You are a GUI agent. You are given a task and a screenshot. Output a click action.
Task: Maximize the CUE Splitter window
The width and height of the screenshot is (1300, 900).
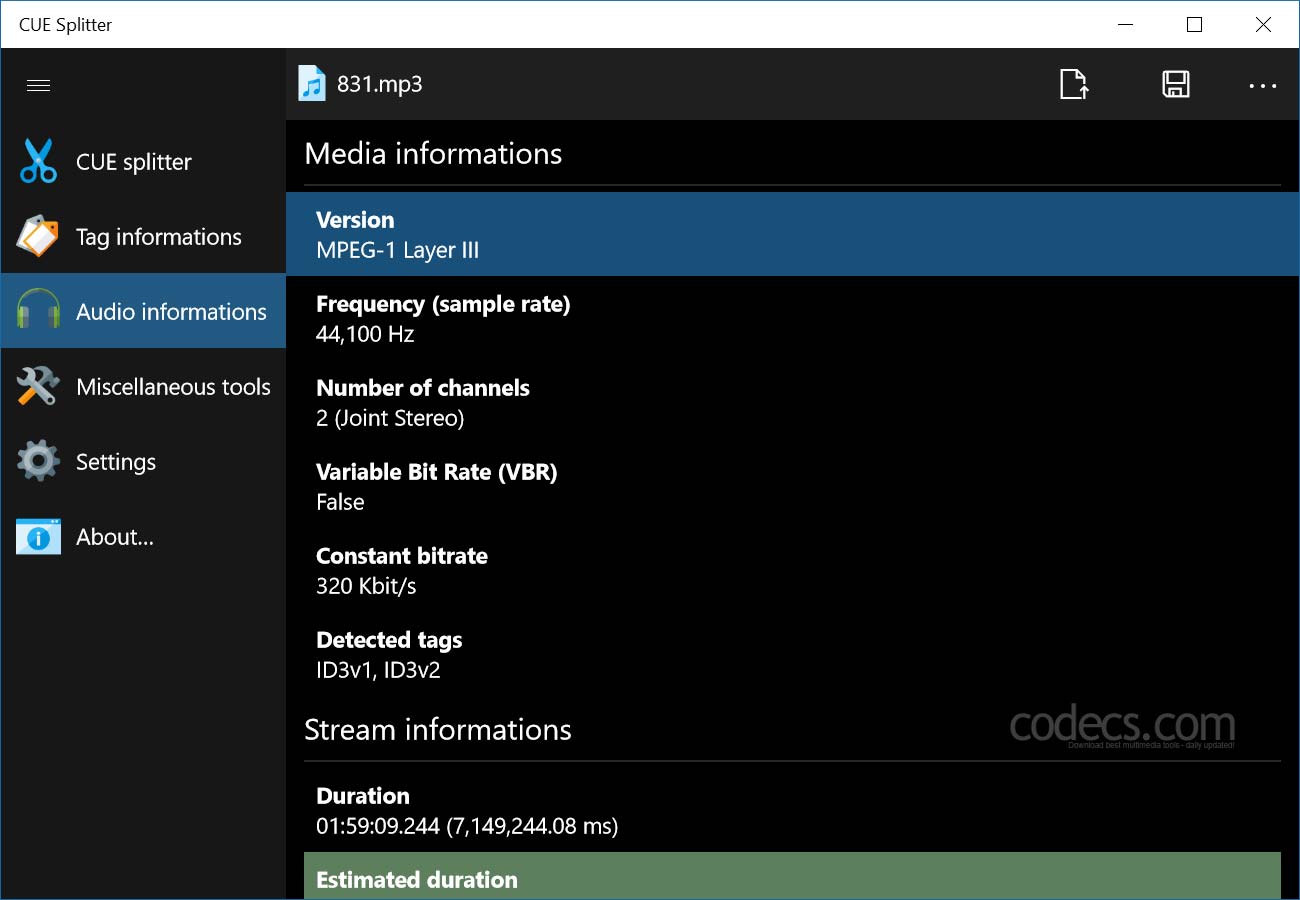[1194, 25]
